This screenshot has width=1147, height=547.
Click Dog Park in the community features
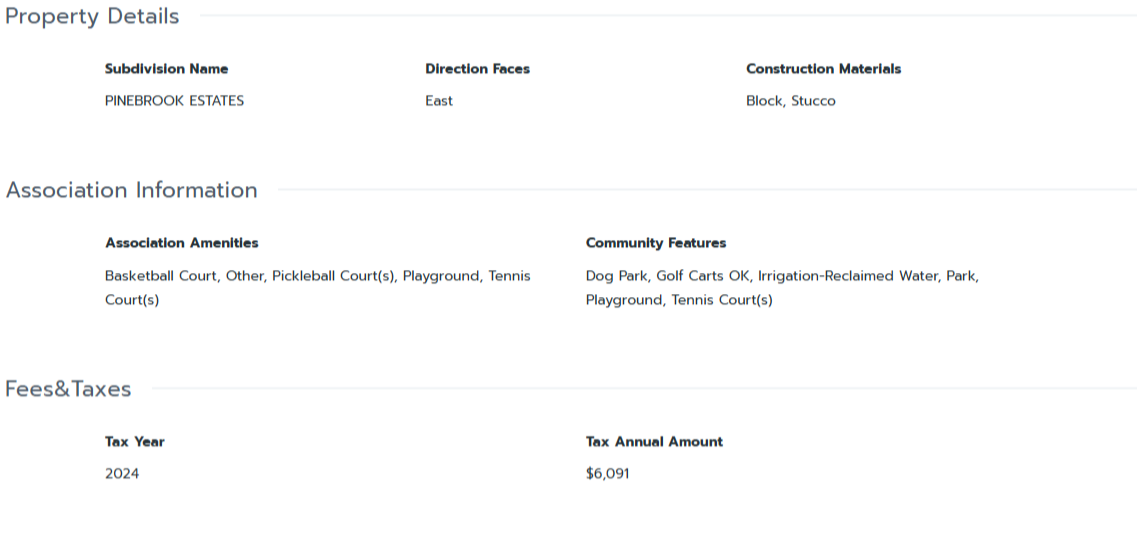click(616, 276)
